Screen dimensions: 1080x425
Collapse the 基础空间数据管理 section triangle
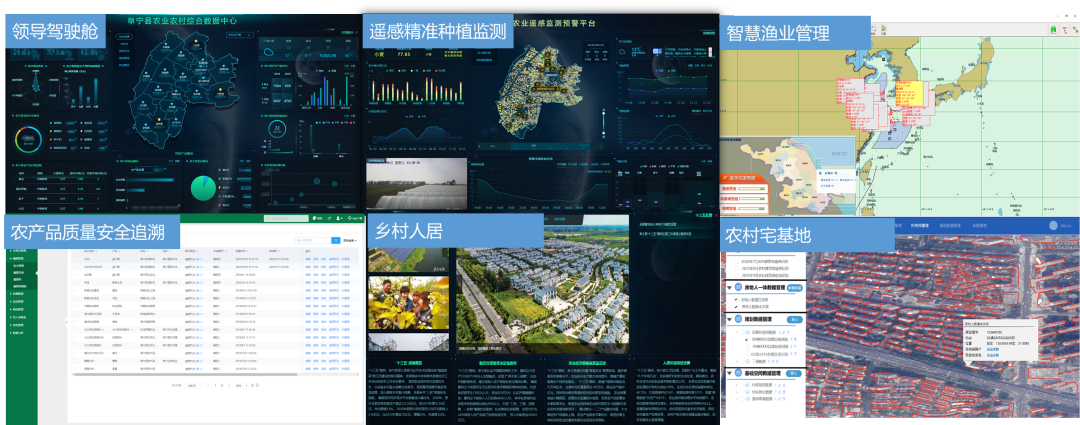(730, 373)
